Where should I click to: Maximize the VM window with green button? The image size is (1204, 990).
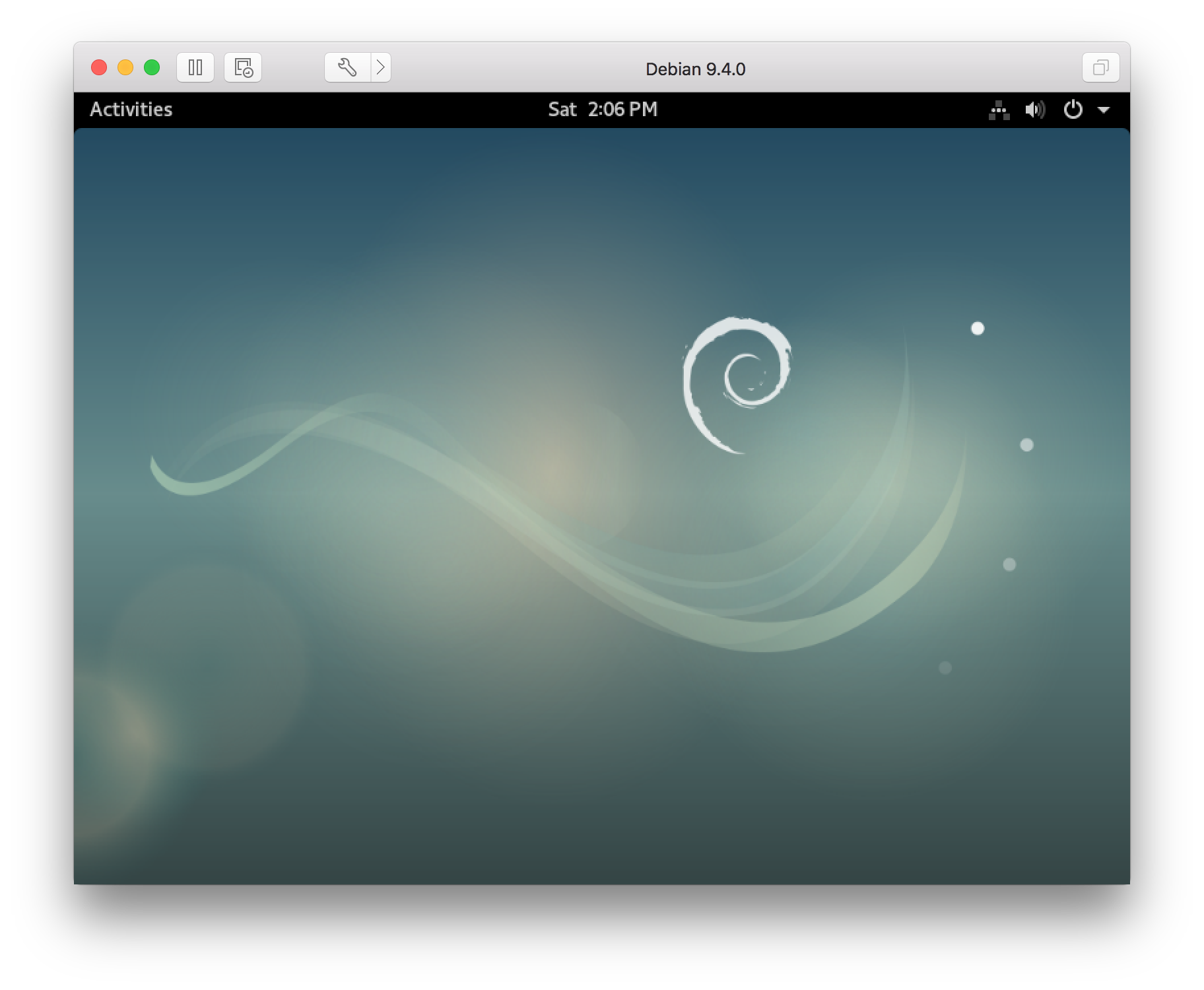152,67
